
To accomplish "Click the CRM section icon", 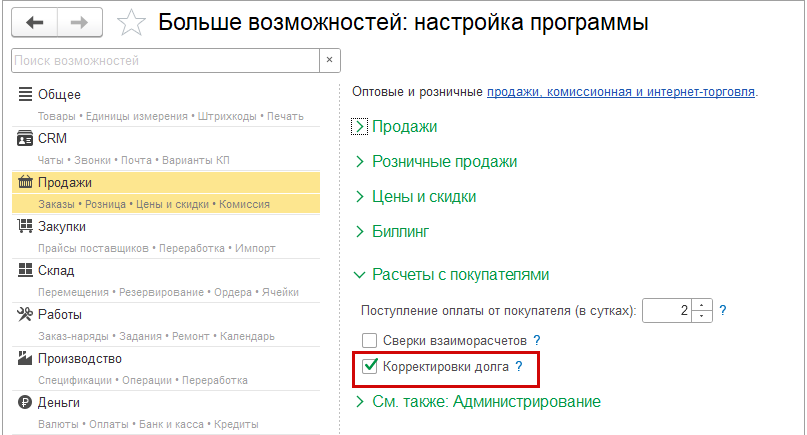I will coord(25,138).
